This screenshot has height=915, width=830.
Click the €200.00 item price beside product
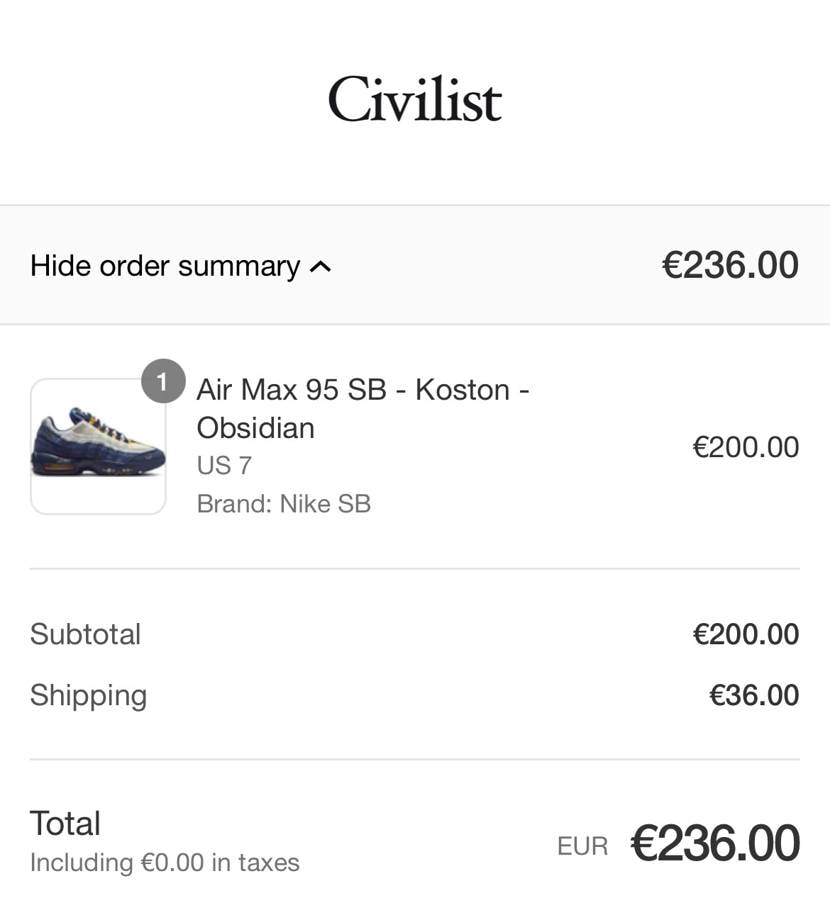pos(746,447)
